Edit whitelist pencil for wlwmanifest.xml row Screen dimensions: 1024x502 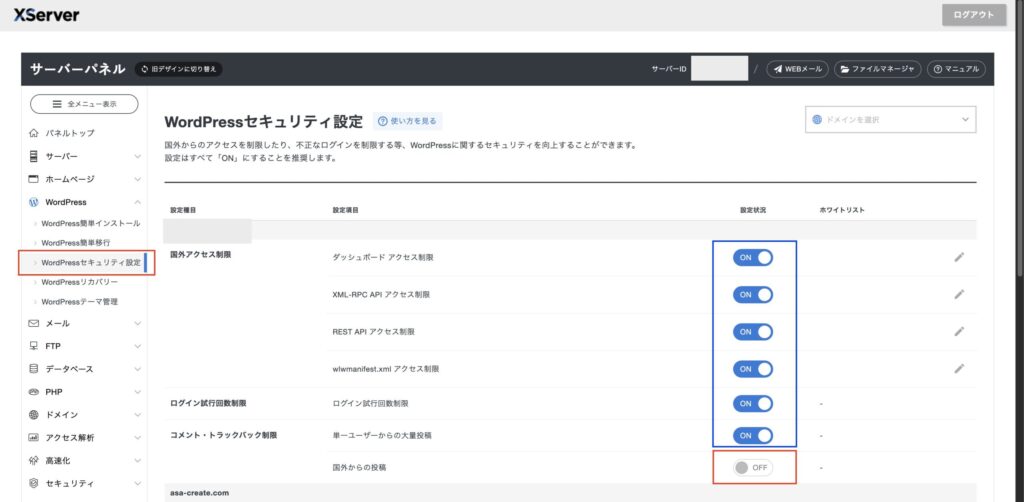(959, 369)
